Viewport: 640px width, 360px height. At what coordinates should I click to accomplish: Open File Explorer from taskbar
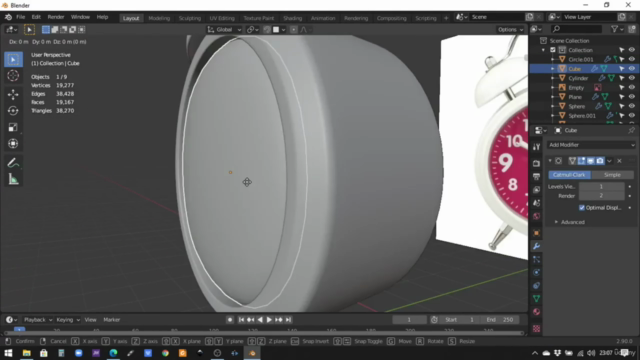pos(27,353)
